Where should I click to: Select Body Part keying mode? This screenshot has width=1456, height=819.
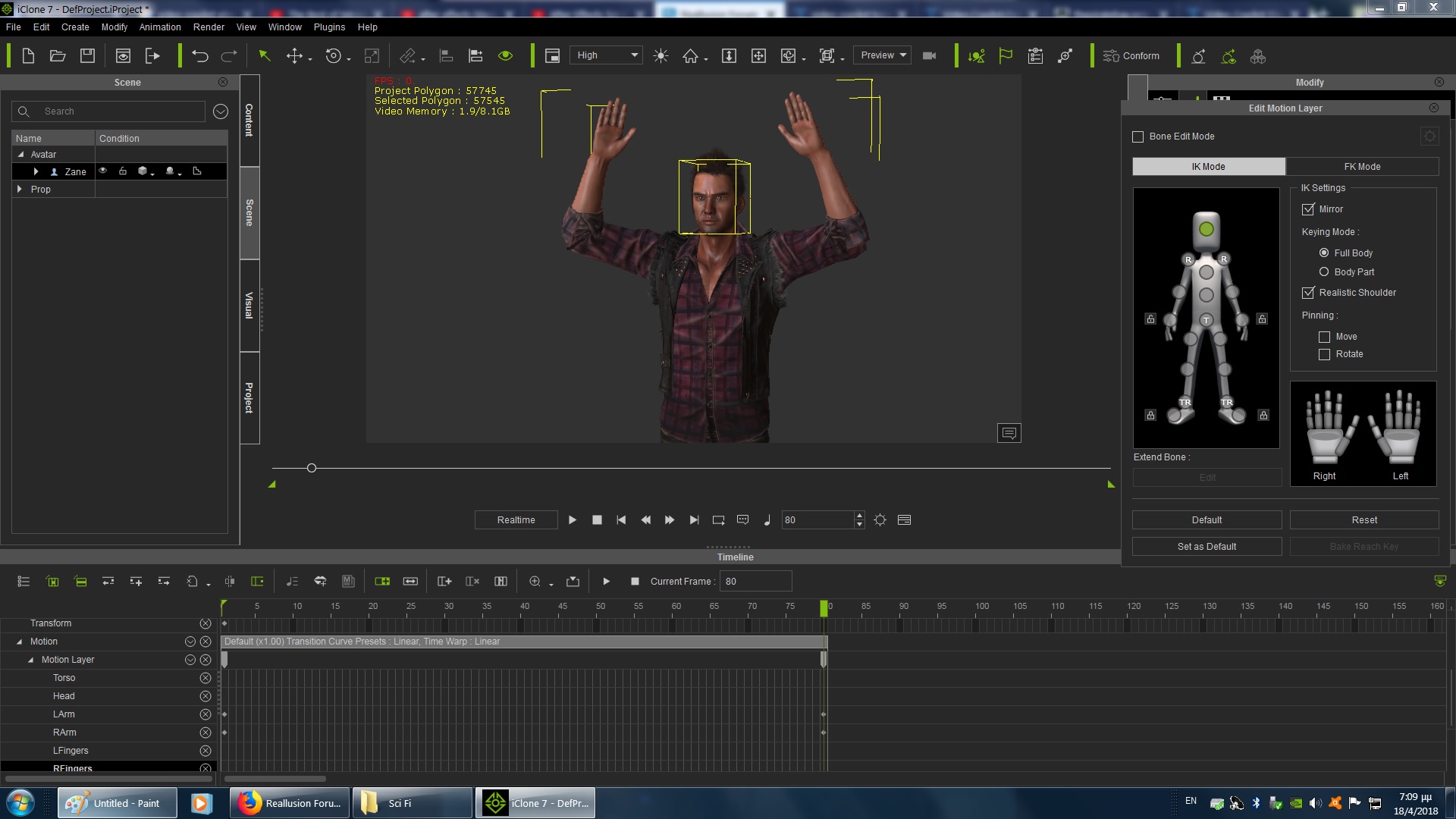(x=1324, y=271)
